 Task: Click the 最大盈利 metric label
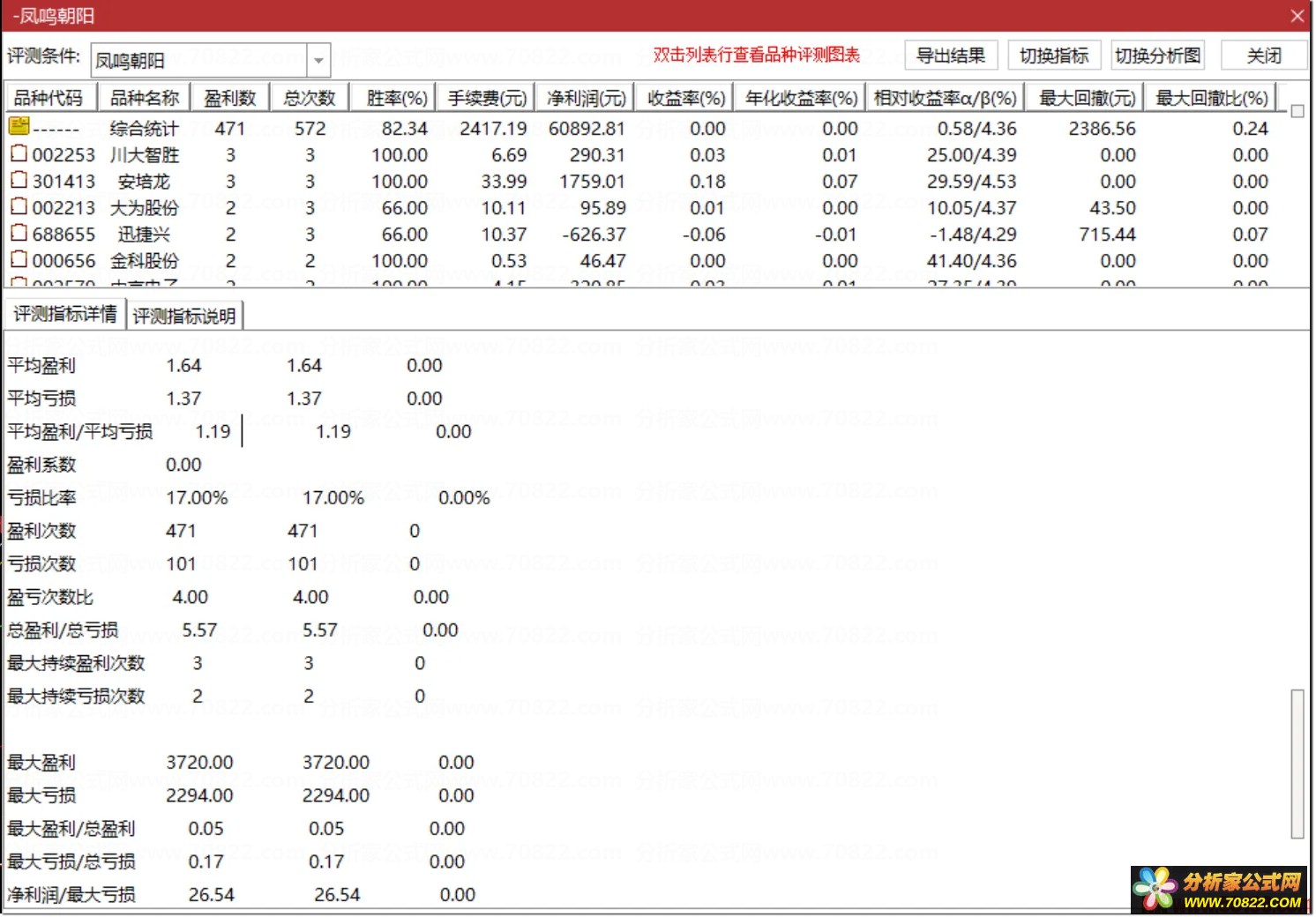coord(41,762)
